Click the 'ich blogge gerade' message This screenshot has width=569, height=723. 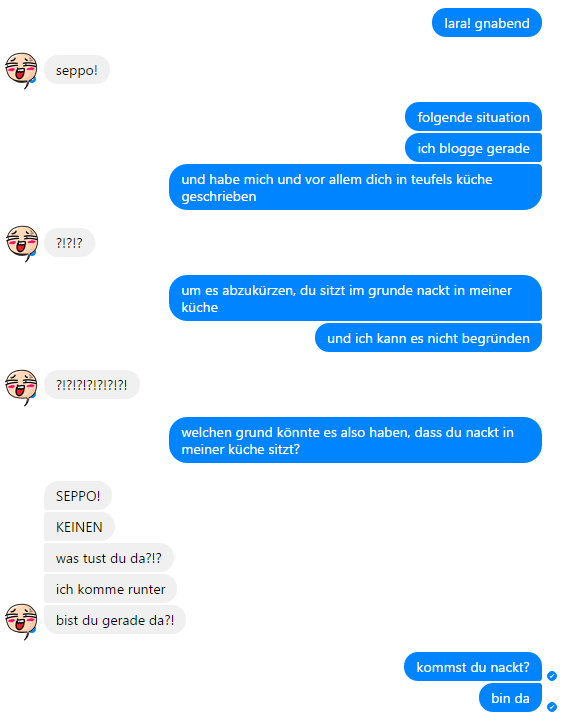tap(473, 148)
